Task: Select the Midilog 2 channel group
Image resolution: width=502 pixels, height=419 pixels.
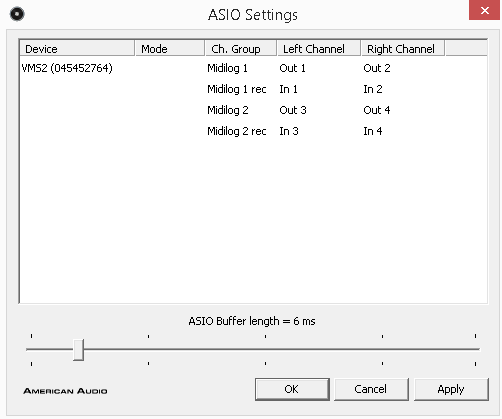Action: [x=228, y=110]
